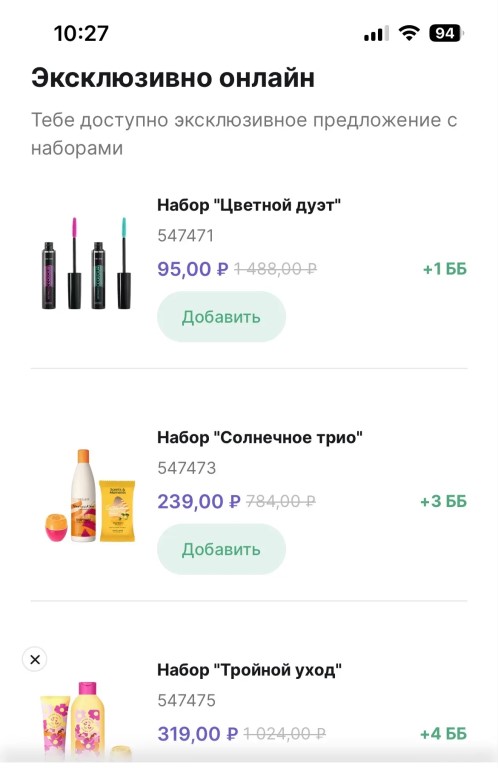Tap the battery indicator in status bar

point(446,33)
